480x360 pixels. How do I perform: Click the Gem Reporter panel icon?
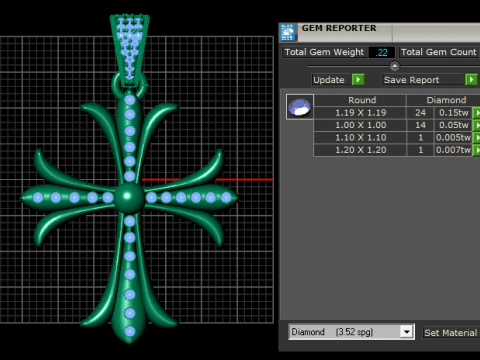pyautogui.click(x=288, y=32)
